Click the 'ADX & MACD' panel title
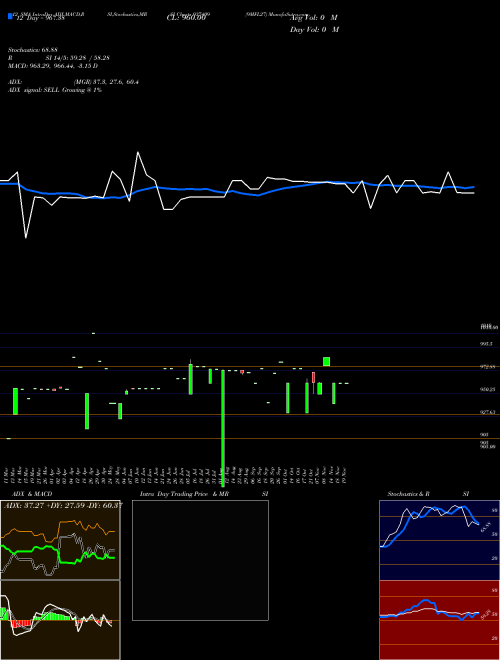The width and height of the screenshot is (500, 660). pos(32,494)
